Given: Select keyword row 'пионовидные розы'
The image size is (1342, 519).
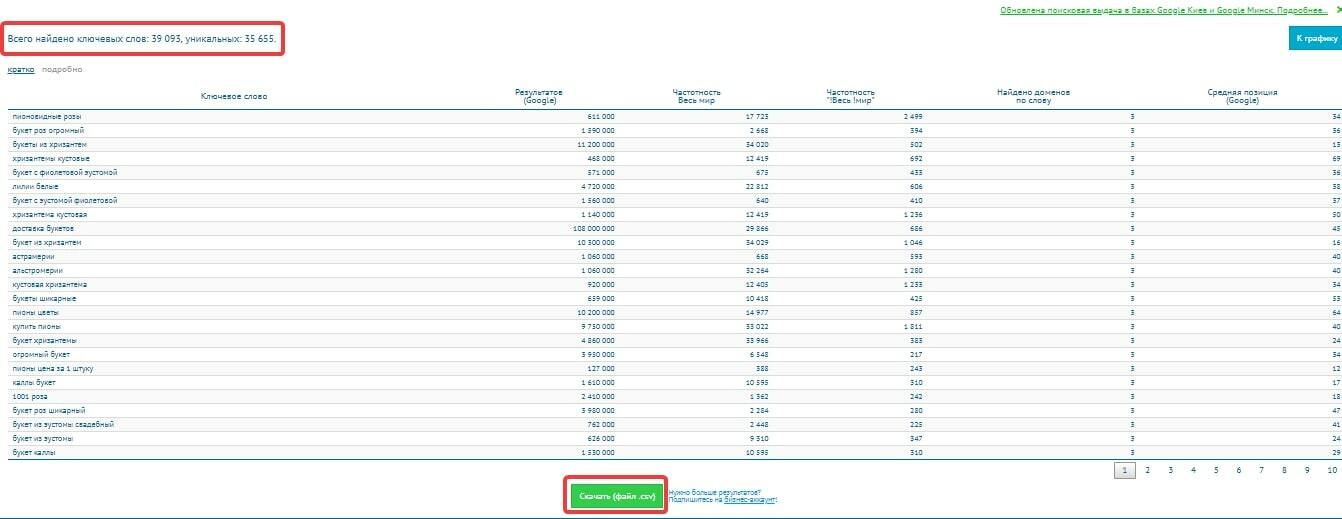Looking at the screenshot, I should [675, 117].
